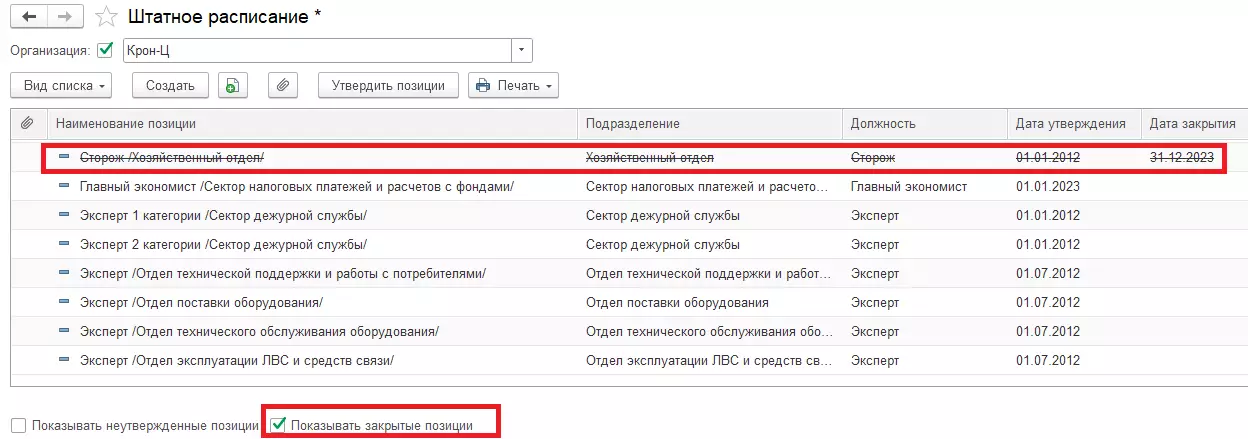Enable Показывать неутвержденные позиции checkbox

(19, 425)
